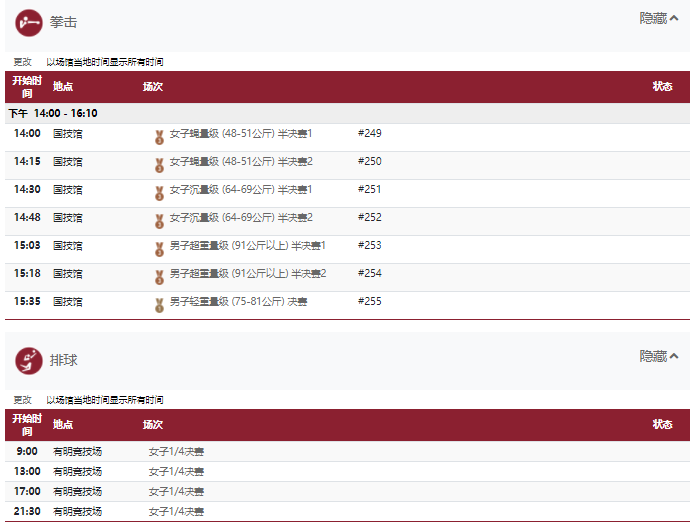The image size is (696, 527).
Task: Click 有明竞技场 venue in the 17:00 row
Action: [x=78, y=491]
